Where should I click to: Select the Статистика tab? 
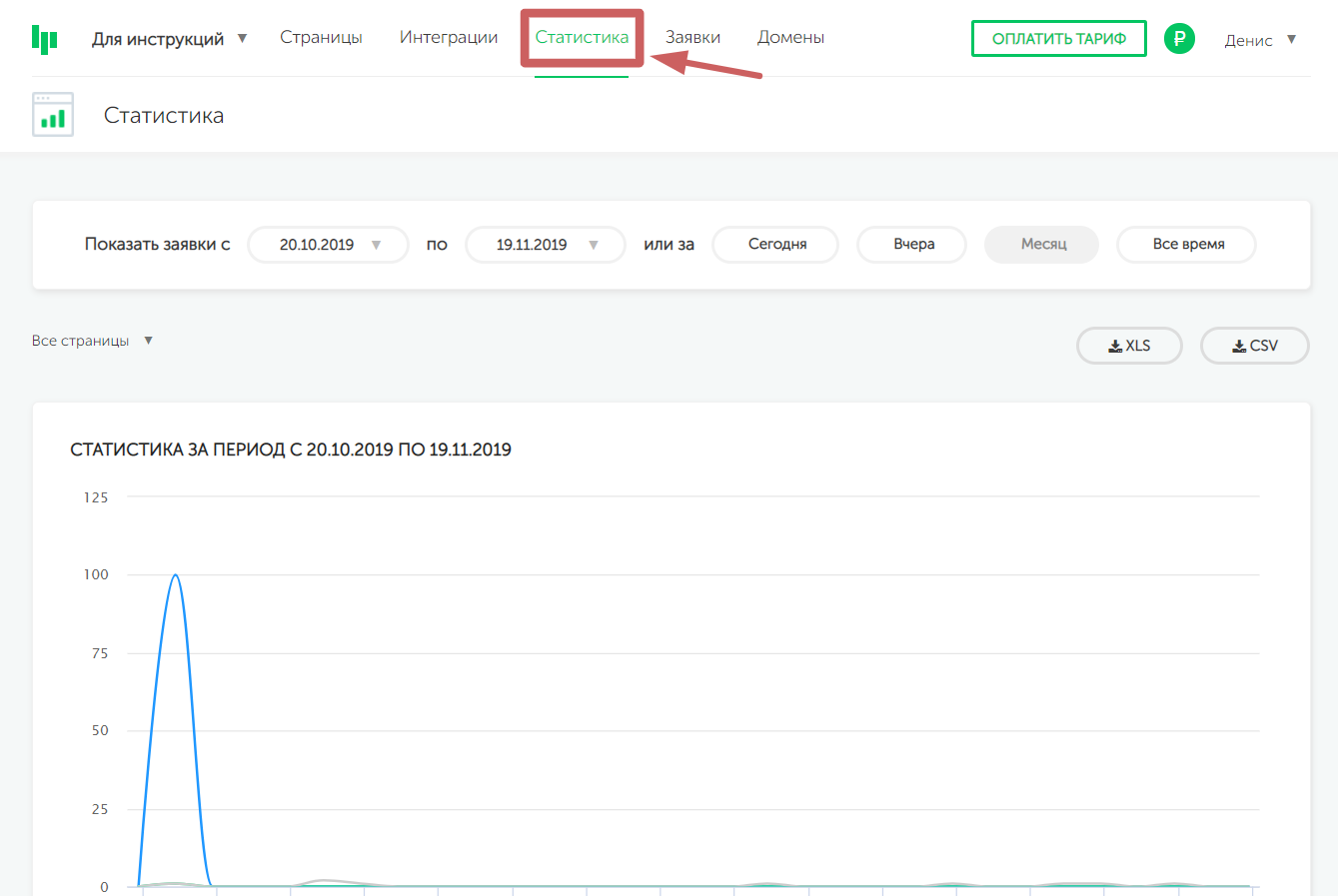pos(582,38)
